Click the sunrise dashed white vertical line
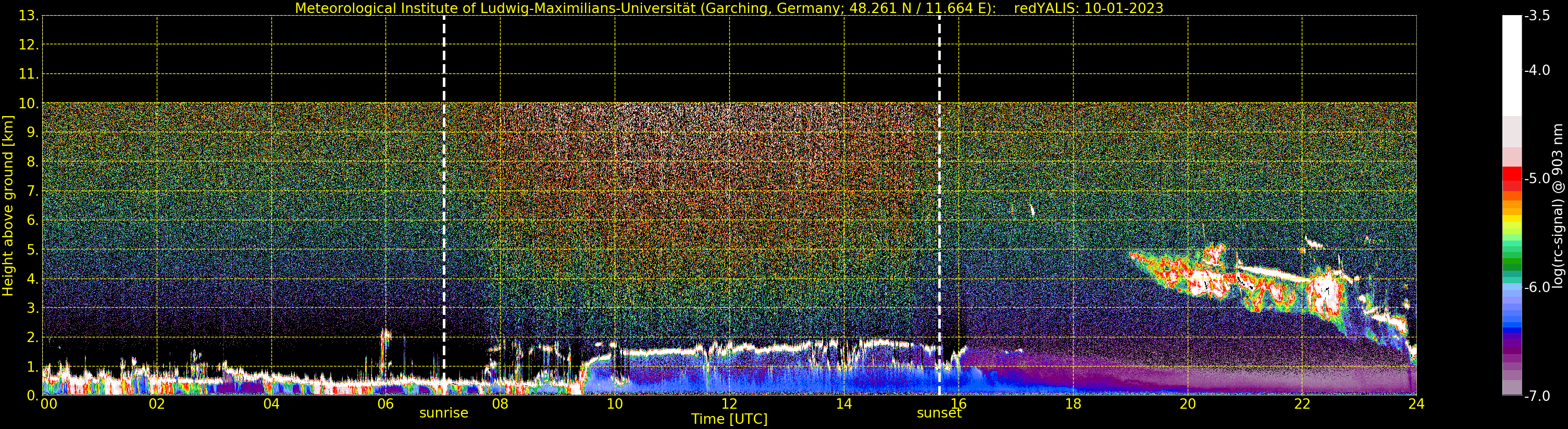Viewport: 1568px width, 429px height. (x=444, y=206)
